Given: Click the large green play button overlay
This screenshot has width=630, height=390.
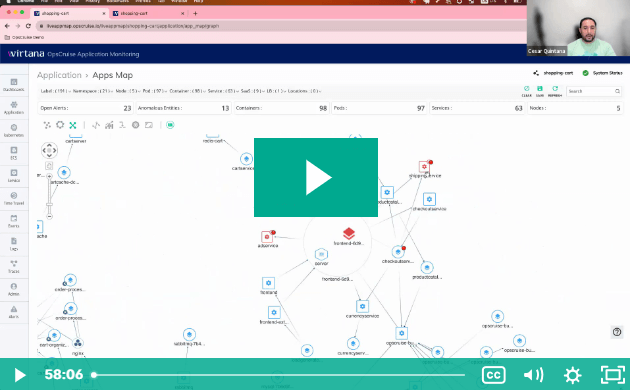Looking at the screenshot, I should pos(315,177).
